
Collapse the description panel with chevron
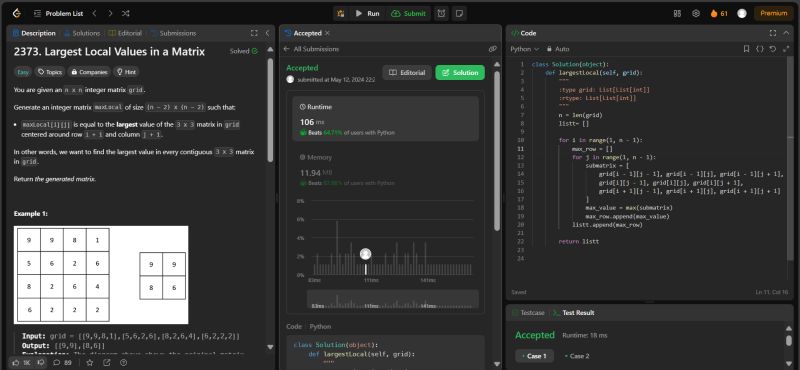[267, 33]
